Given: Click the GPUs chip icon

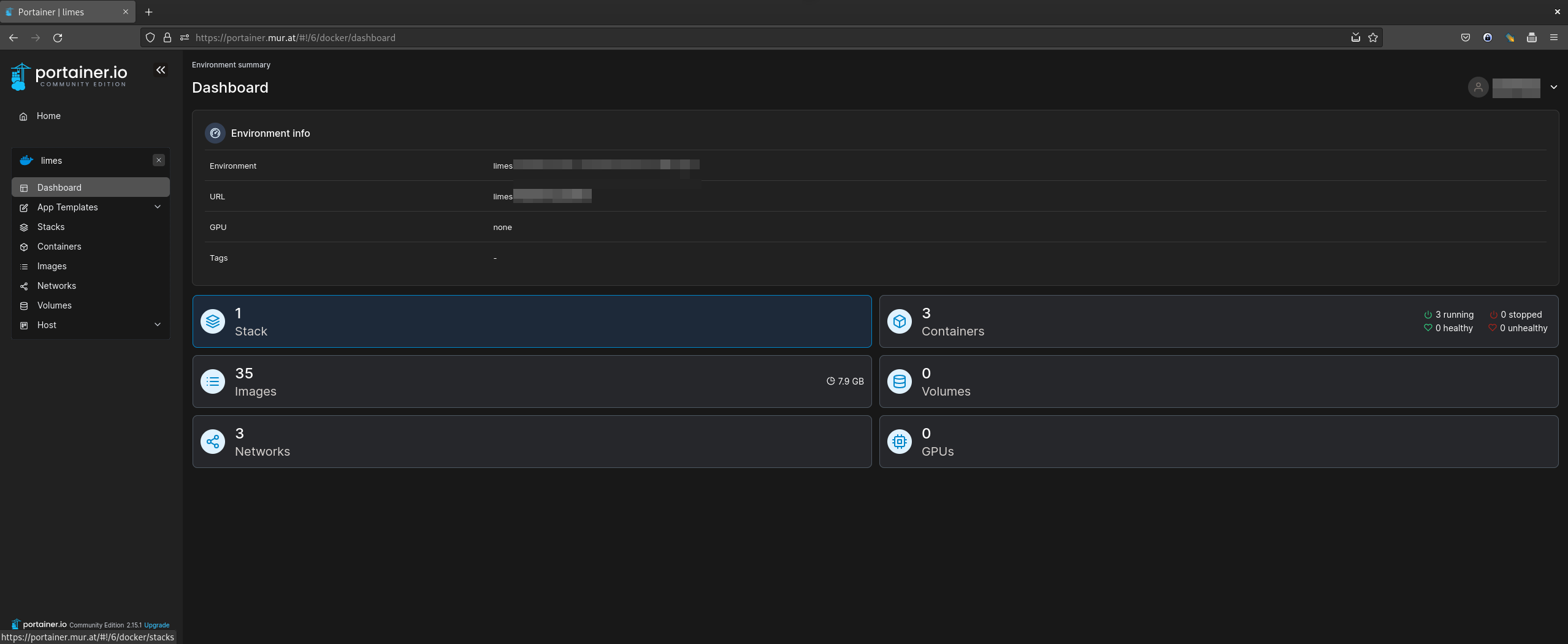Looking at the screenshot, I should point(899,442).
